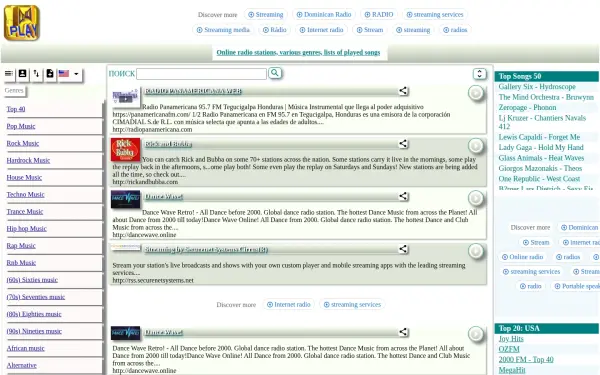This screenshot has height=375, width=600.
Task: Select Glass Animals - Heat Waves song
Action: (541, 158)
